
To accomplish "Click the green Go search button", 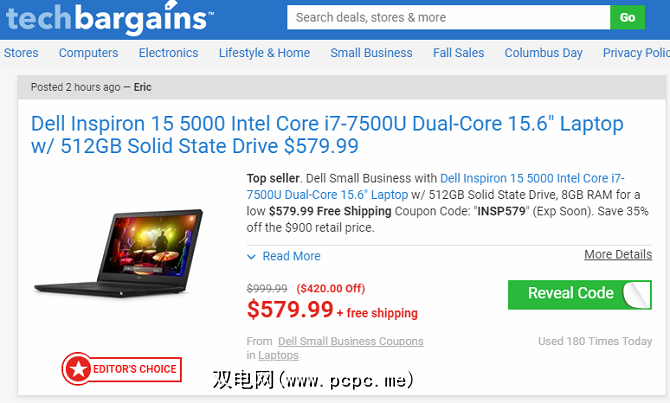I will click(627, 18).
